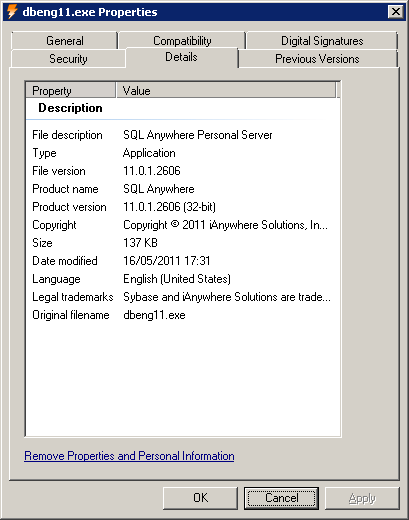Select the Product version property label
This screenshot has height=520, width=409.
click(x=69, y=207)
